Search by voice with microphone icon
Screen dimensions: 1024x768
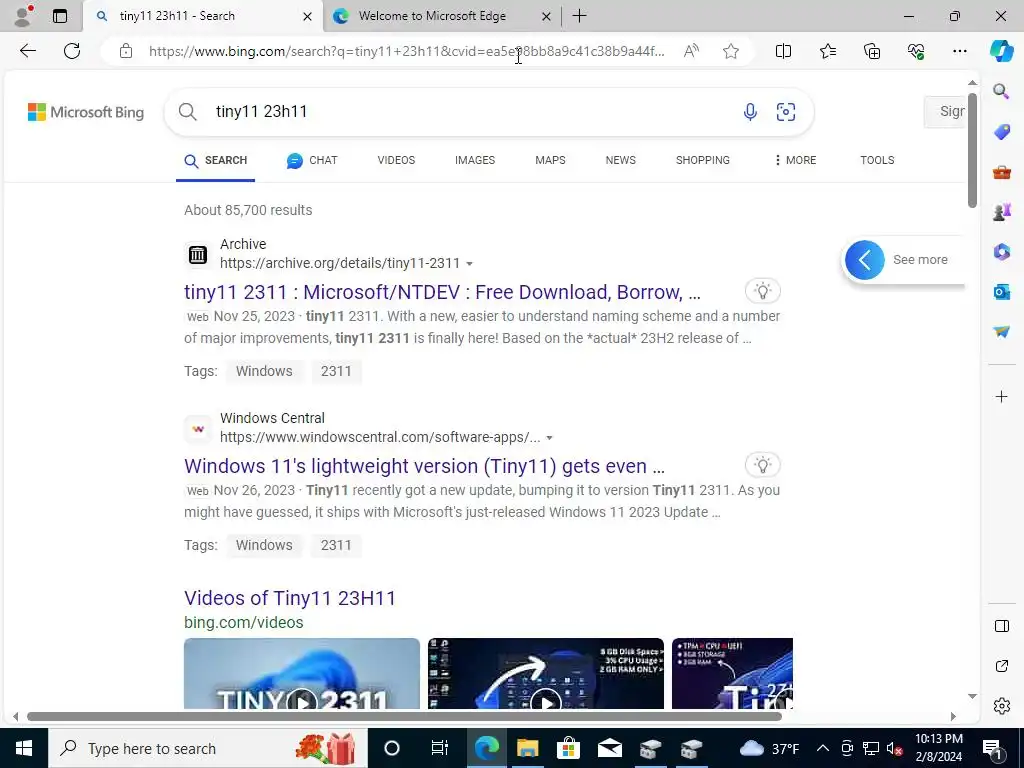click(x=750, y=112)
